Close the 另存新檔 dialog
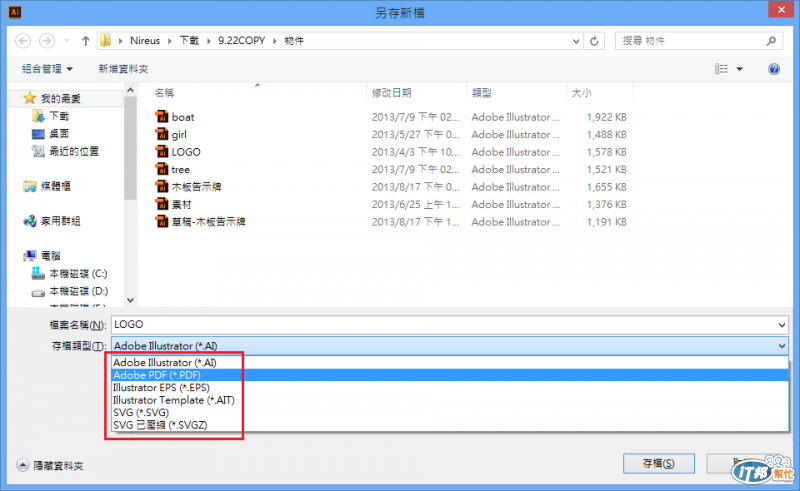The image size is (800, 491). coord(781,10)
